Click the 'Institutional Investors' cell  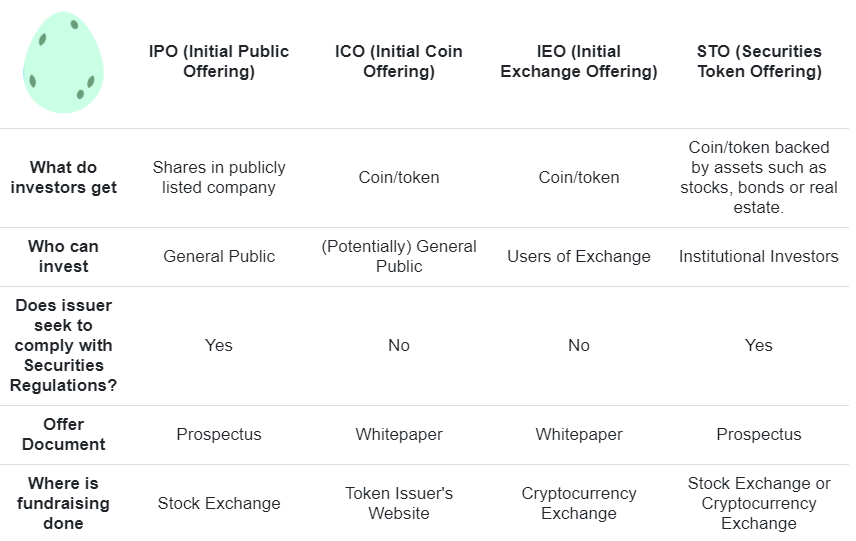tap(759, 257)
